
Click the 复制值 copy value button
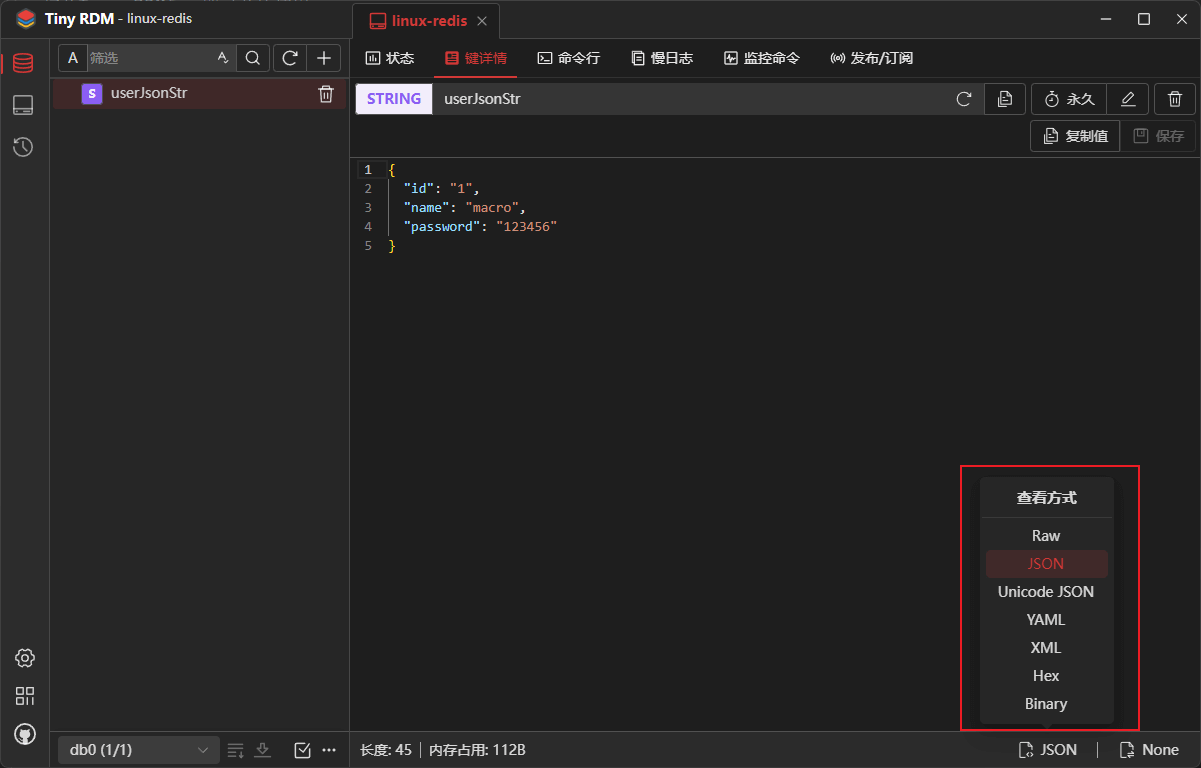(1075, 136)
